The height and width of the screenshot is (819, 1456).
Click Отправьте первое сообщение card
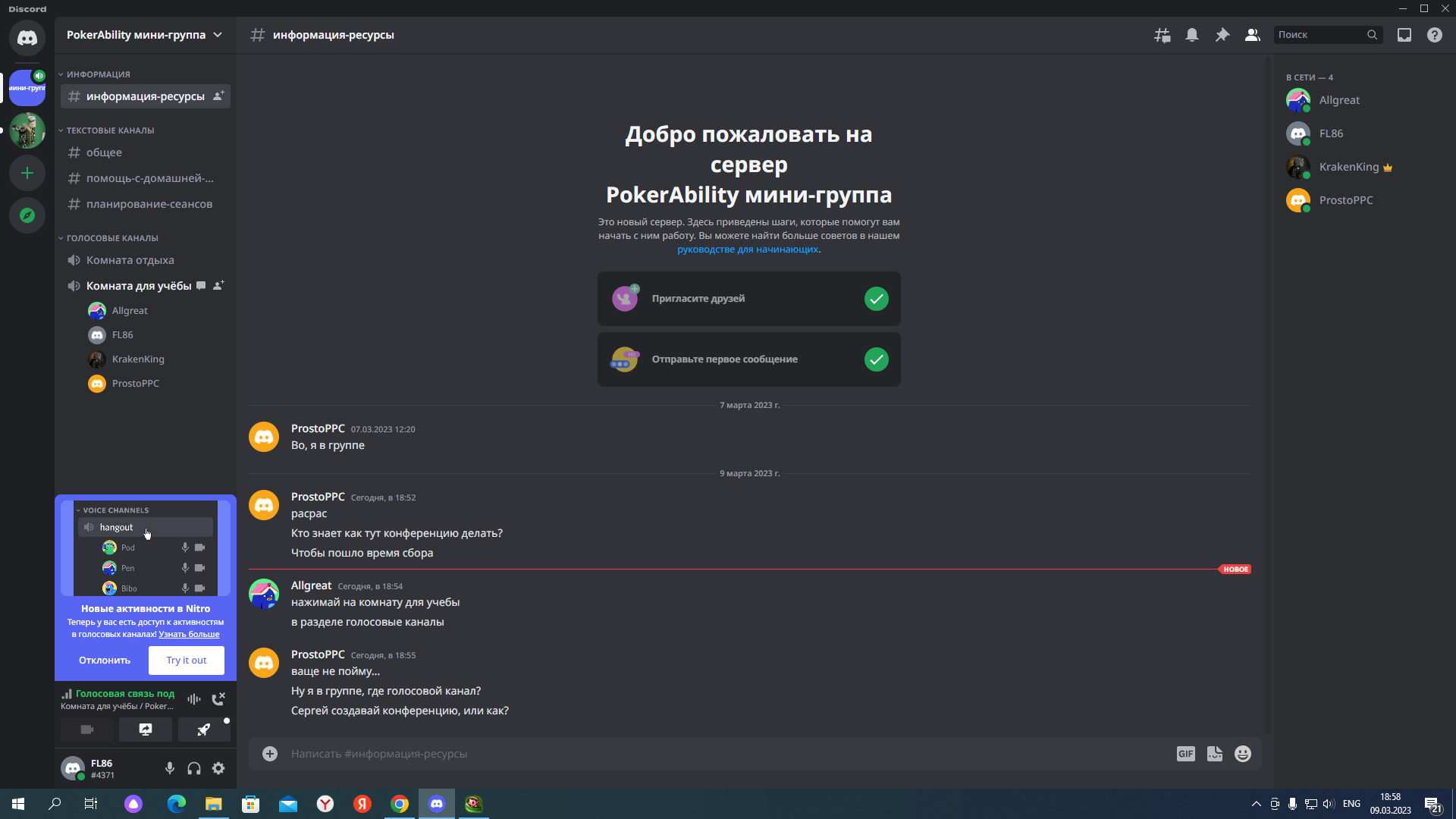pos(749,359)
